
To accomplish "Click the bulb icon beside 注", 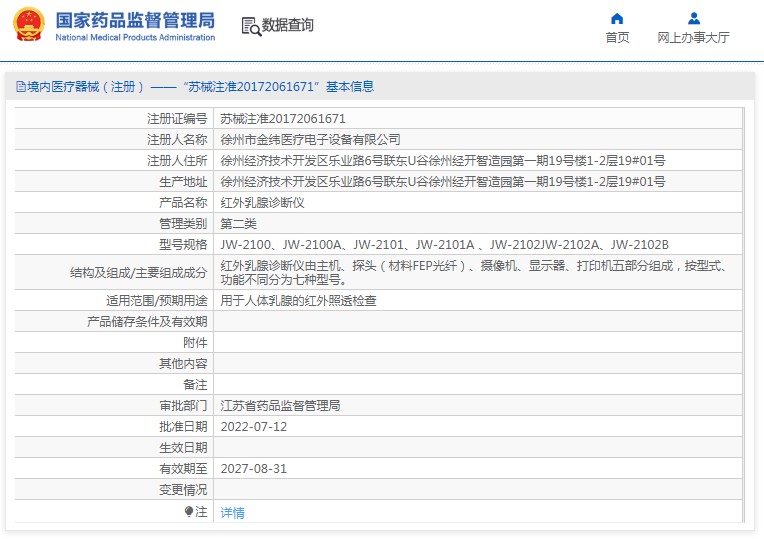I will point(189,511).
